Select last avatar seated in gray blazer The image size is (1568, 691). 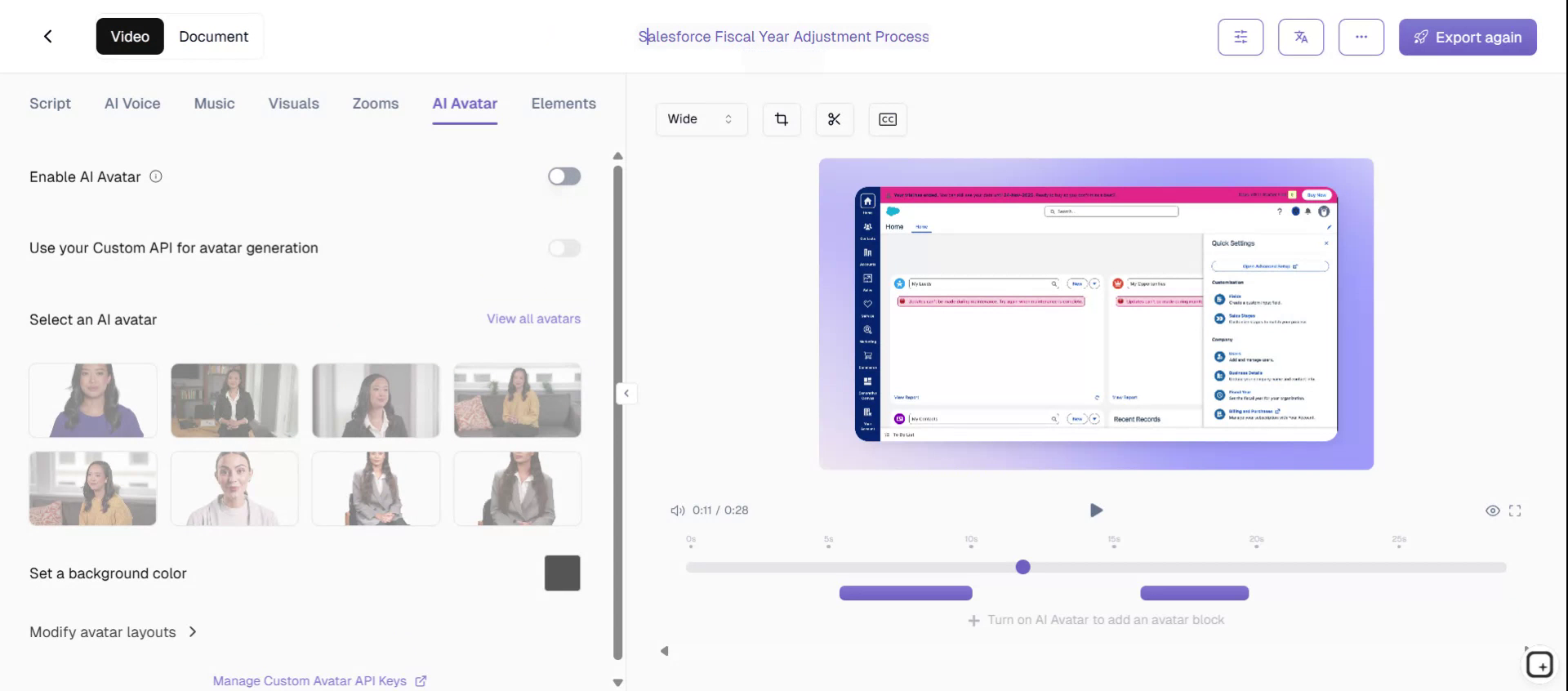tap(518, 488)
